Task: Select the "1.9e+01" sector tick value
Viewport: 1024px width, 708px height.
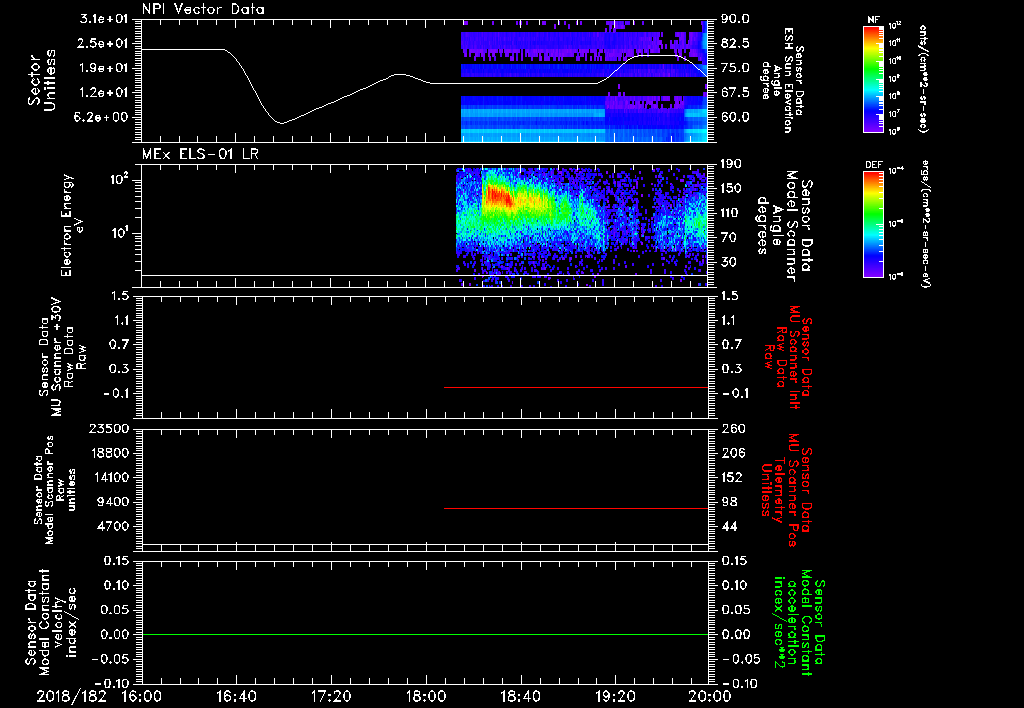Action: tap(104, 68)
